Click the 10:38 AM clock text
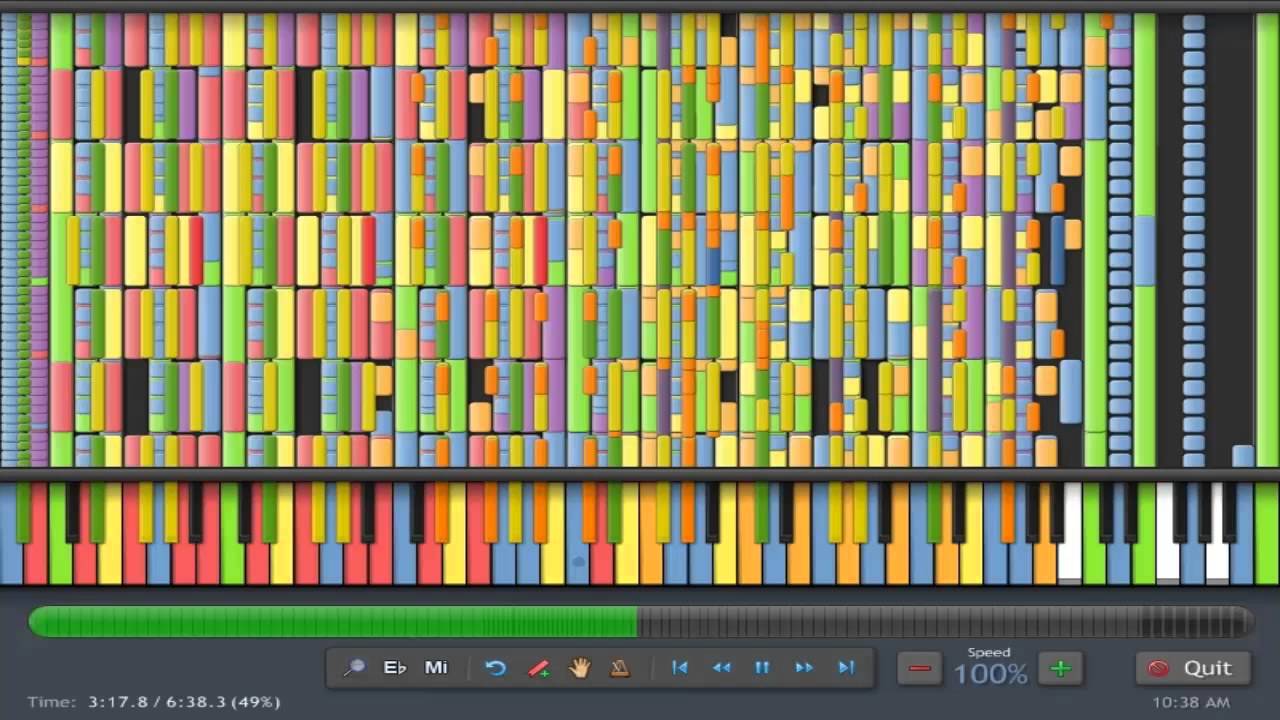This screenshot has width=1280, height=720. coord(1191,702)
